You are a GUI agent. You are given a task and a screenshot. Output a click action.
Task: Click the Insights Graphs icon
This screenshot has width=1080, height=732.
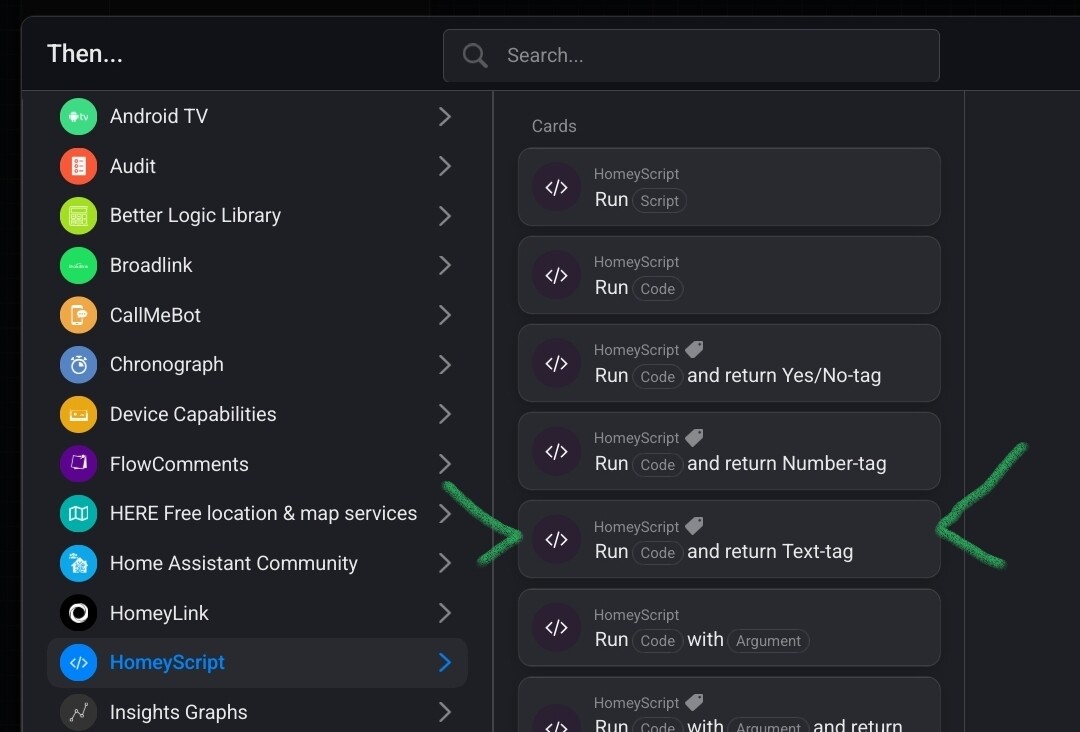[x=78, y=712]
